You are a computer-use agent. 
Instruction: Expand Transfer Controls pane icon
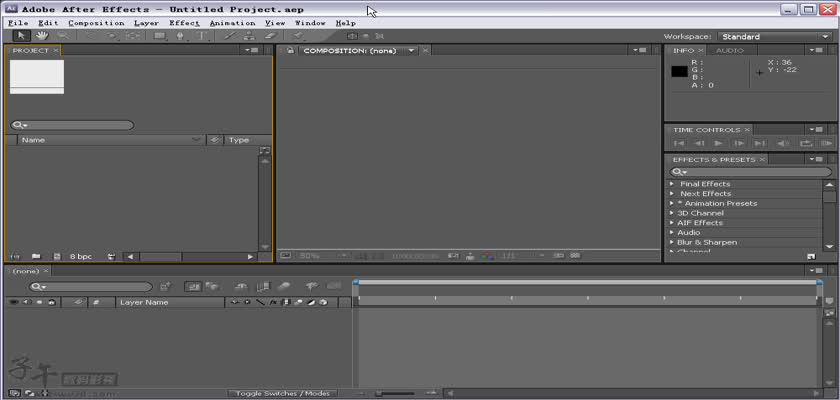click(29, 393)
